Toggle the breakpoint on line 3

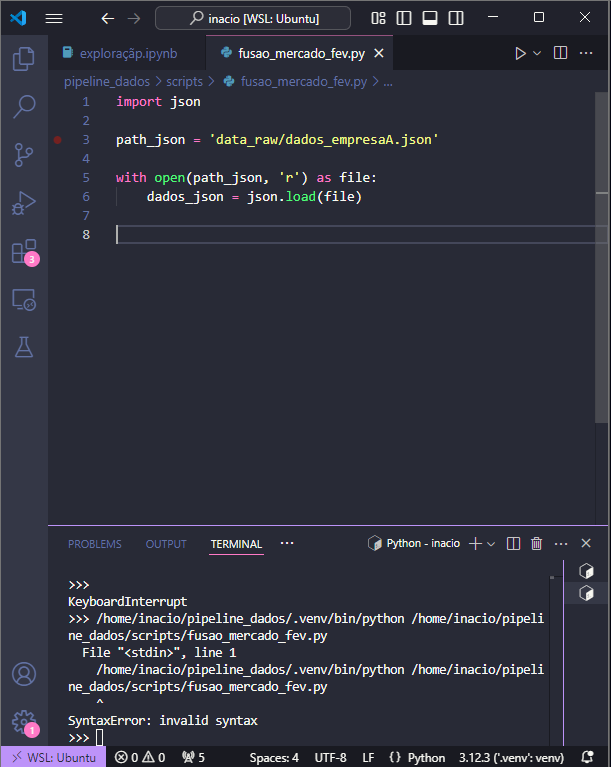[57, 140]
